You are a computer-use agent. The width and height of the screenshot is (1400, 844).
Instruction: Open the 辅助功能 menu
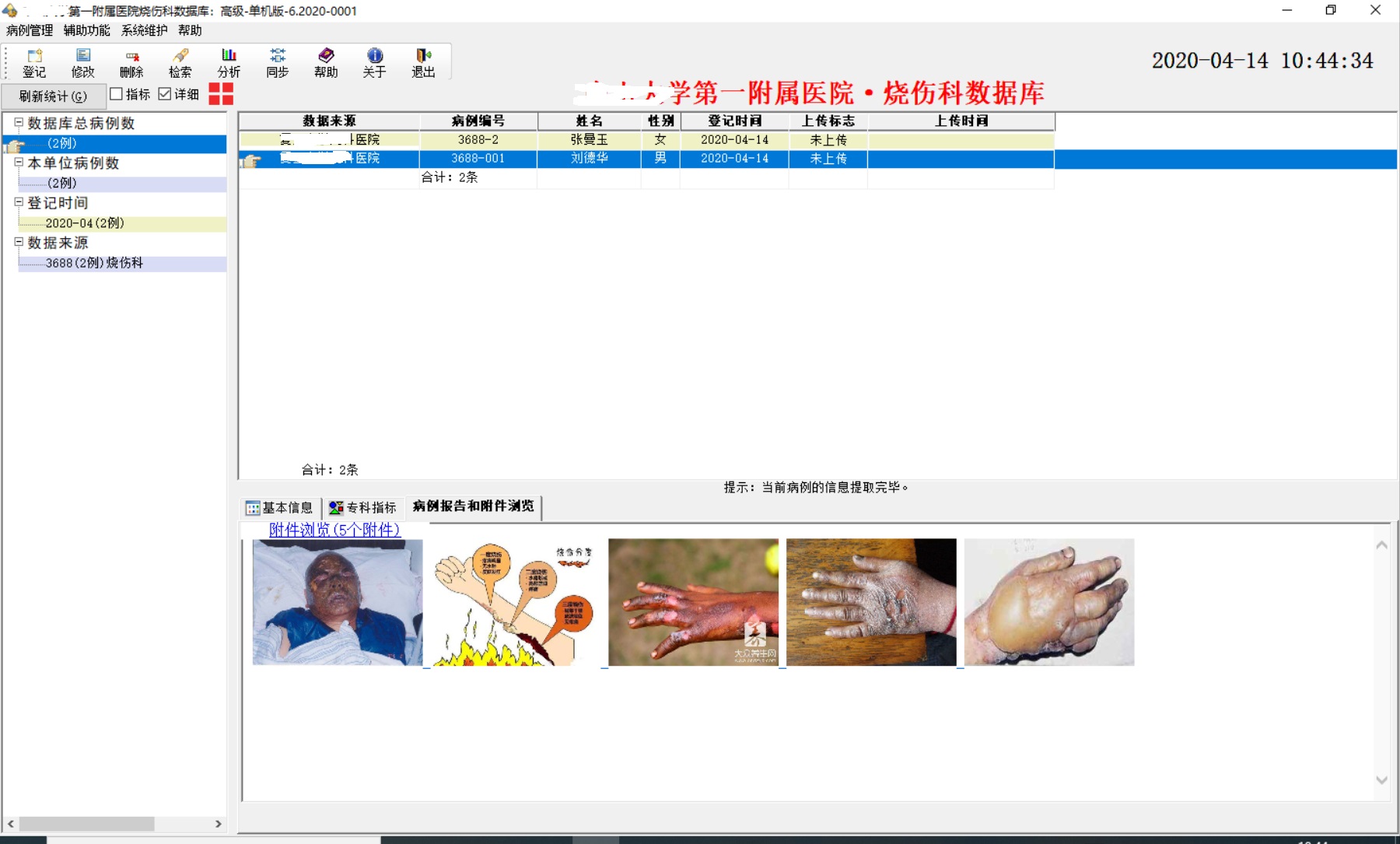[x=86, y=30]
